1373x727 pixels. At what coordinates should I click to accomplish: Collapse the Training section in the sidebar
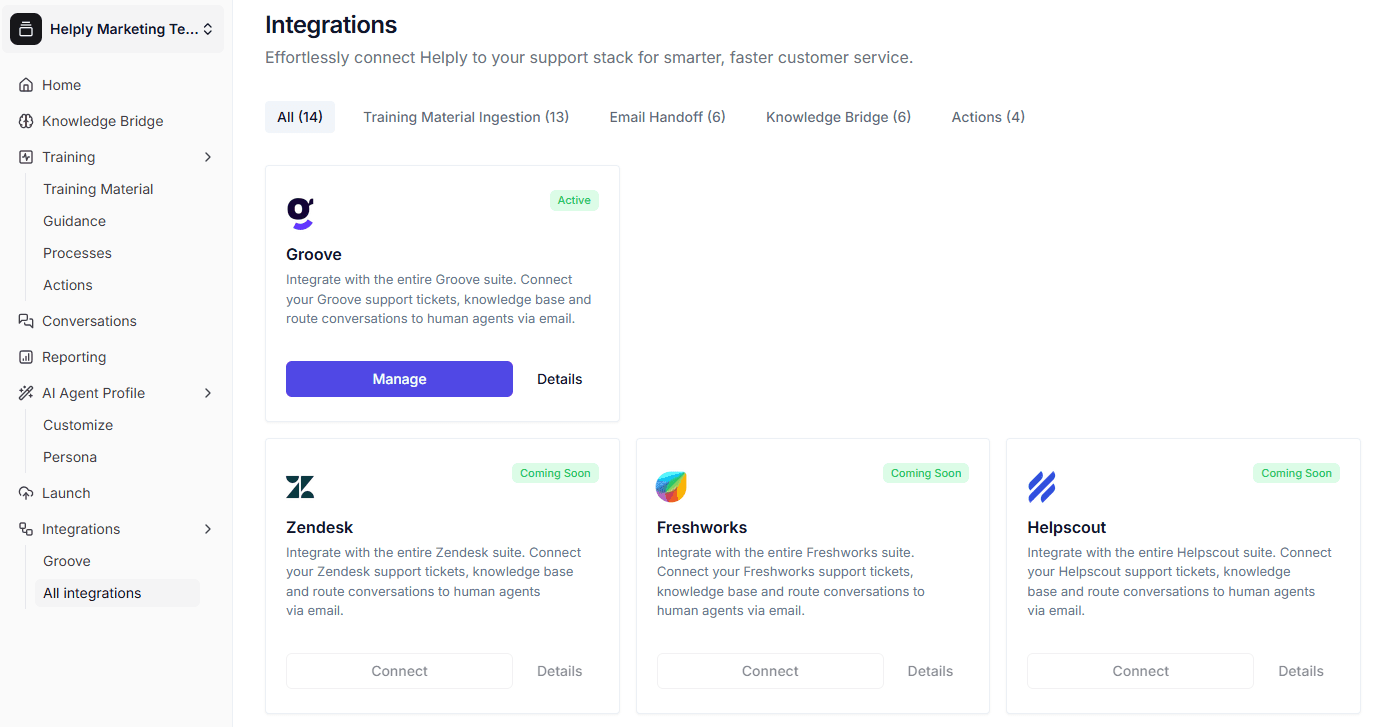click(x=208, y=156)
